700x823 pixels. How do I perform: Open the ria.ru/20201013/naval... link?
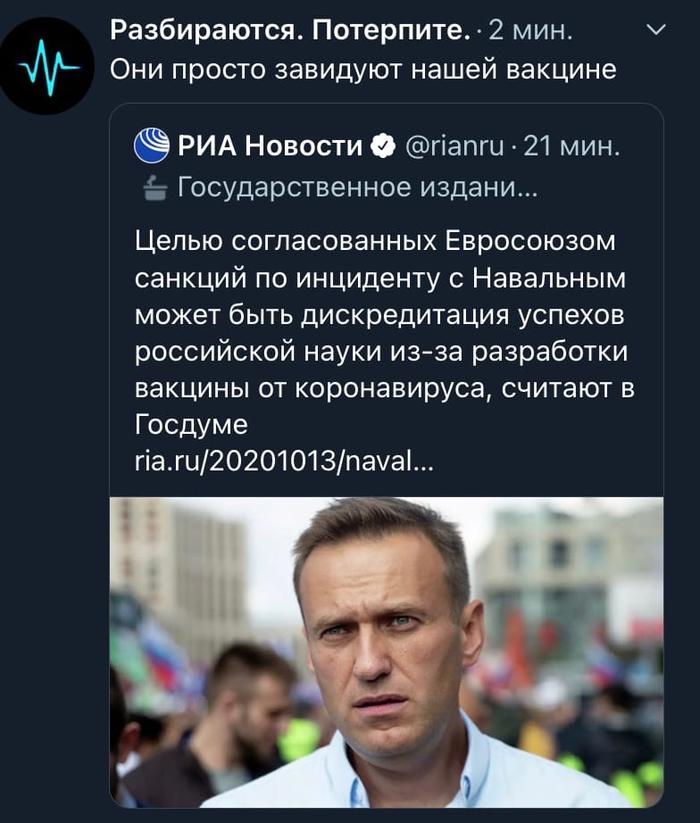click(x=284, y=463)
